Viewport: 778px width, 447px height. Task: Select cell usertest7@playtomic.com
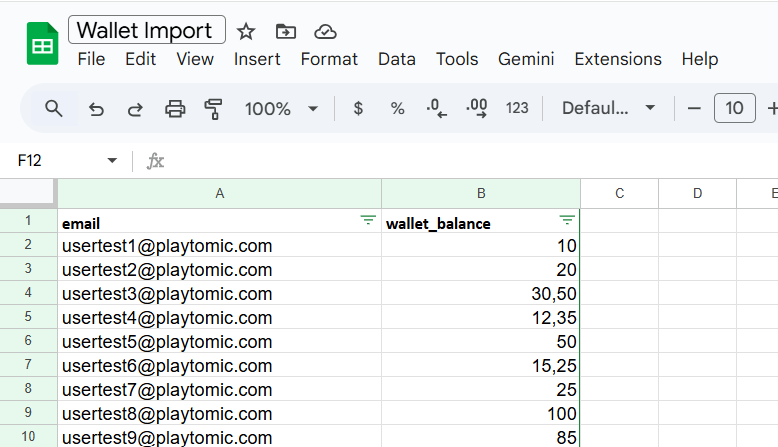pyautogui.click(x=219, y=389)
